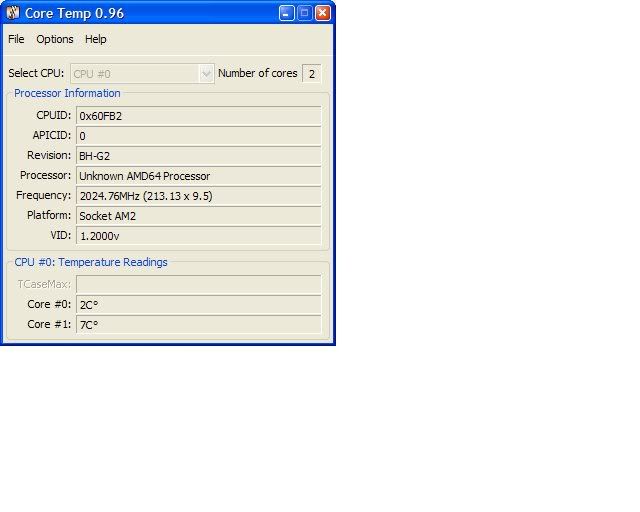
Task: Click the CPU #0: Temperature Readings label
Action: click(x=91, y=262)
